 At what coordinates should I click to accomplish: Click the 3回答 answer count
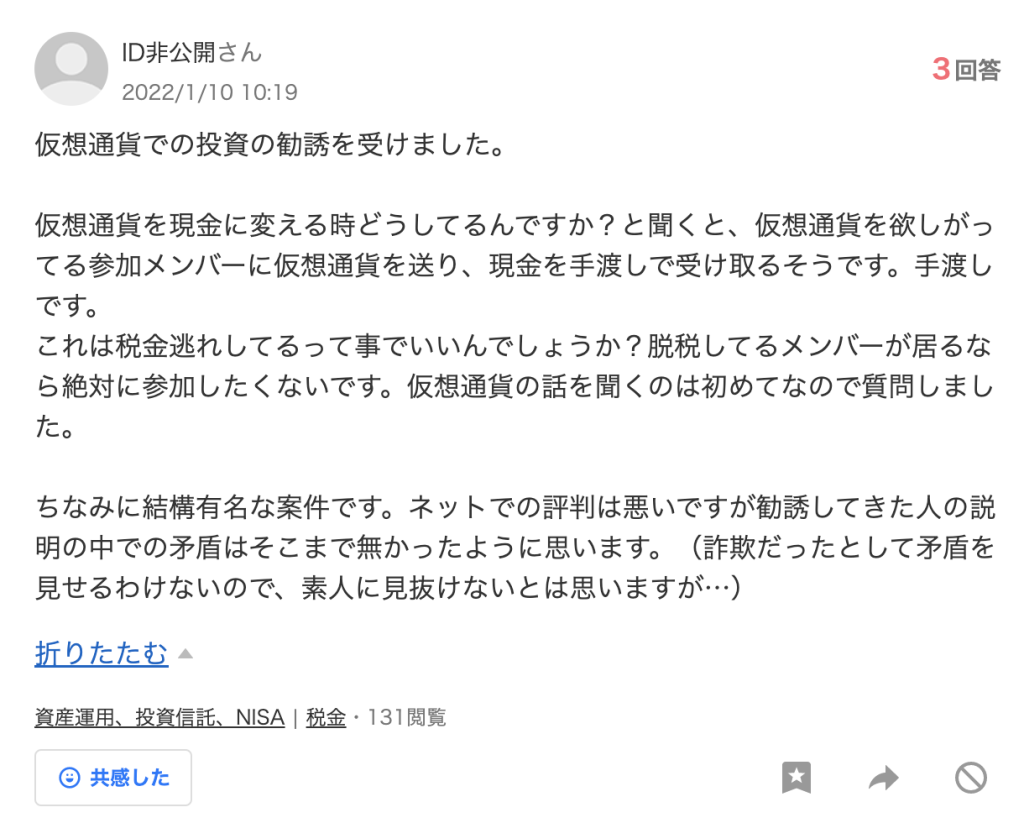coord(966,69)
